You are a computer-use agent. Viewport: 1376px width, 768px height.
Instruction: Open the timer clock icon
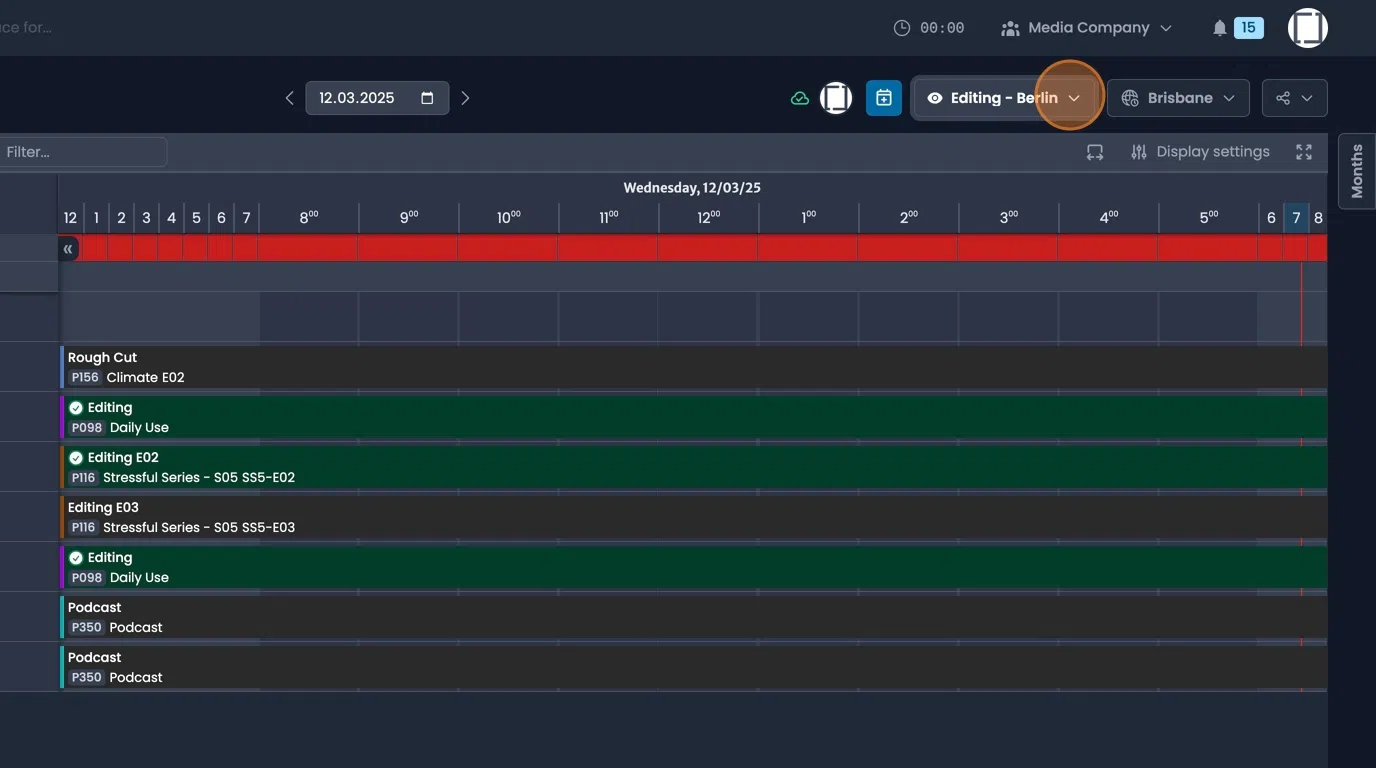[901, 28]
